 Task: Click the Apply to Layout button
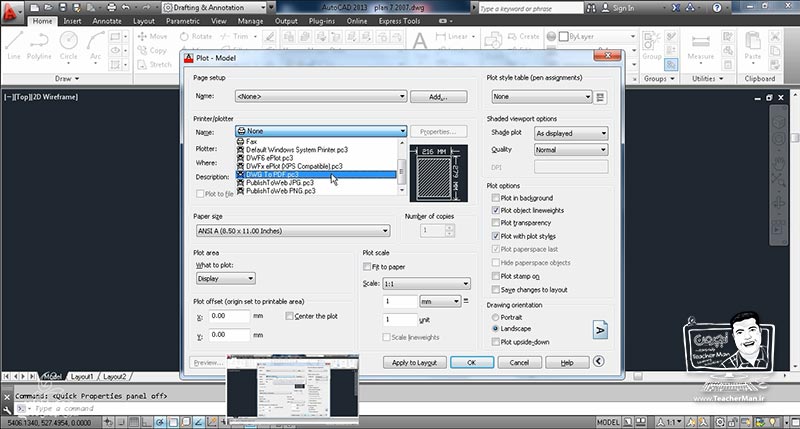tap(414, 362)
